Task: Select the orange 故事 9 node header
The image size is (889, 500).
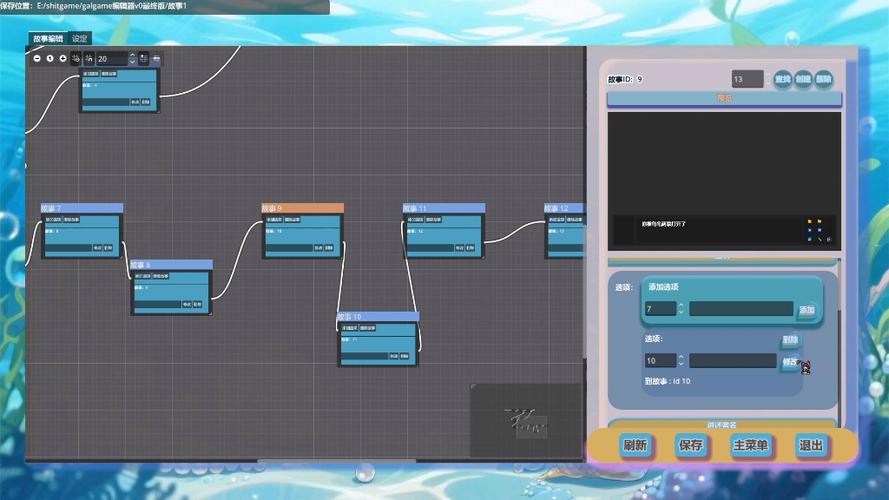Action: point(302,208)
